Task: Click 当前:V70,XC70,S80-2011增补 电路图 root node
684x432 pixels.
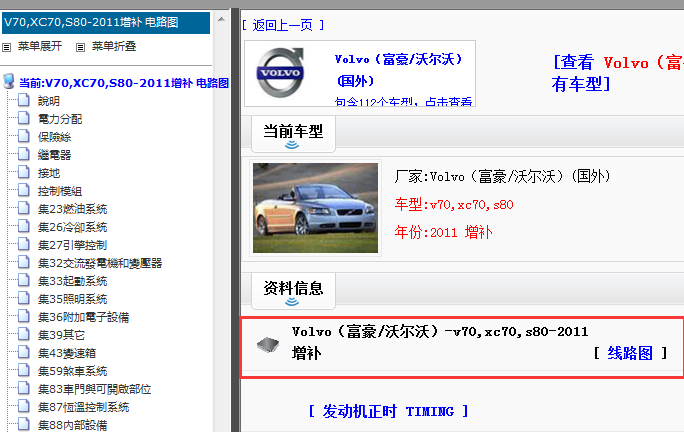Action: (124, 83)
